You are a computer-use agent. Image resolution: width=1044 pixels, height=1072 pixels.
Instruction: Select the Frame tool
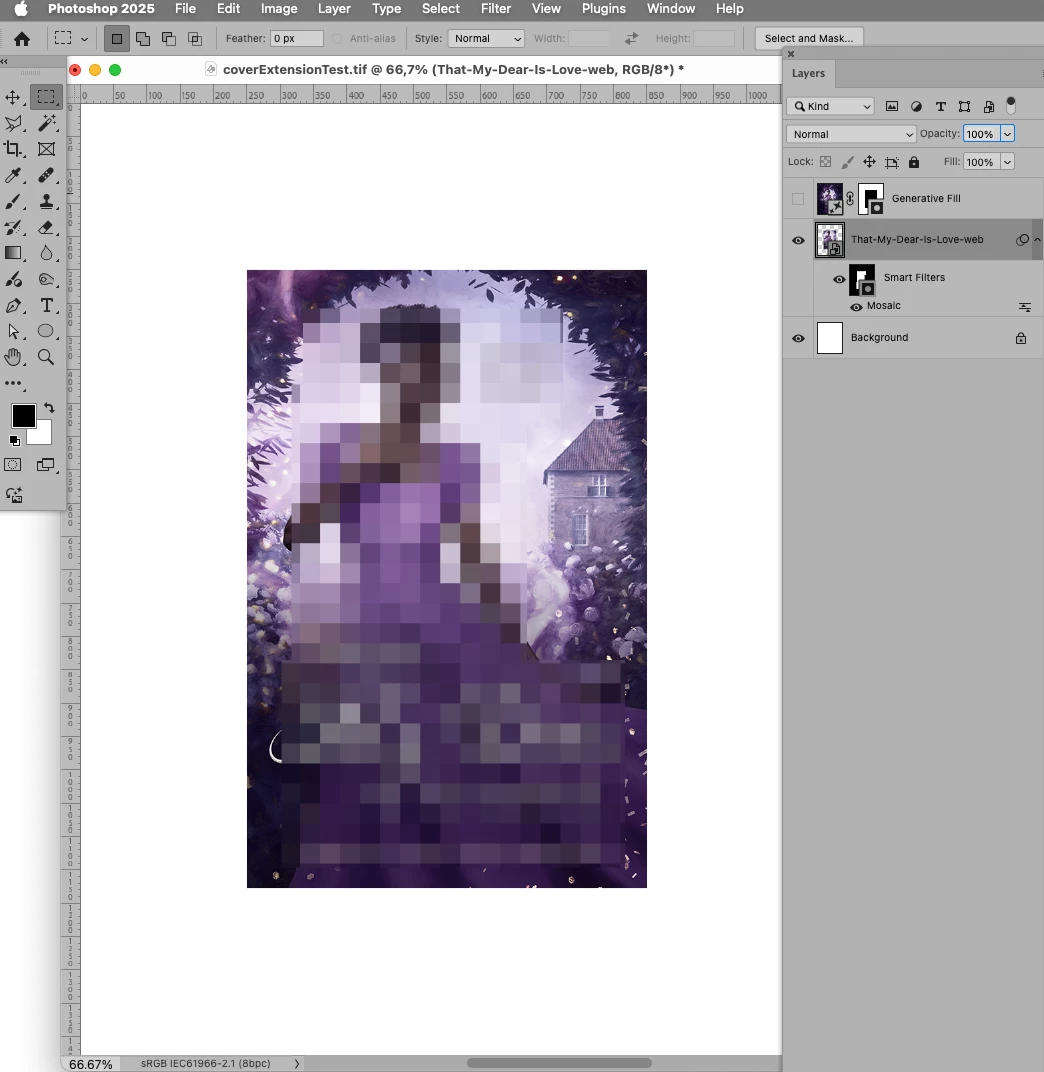click(x=46, y=149)
